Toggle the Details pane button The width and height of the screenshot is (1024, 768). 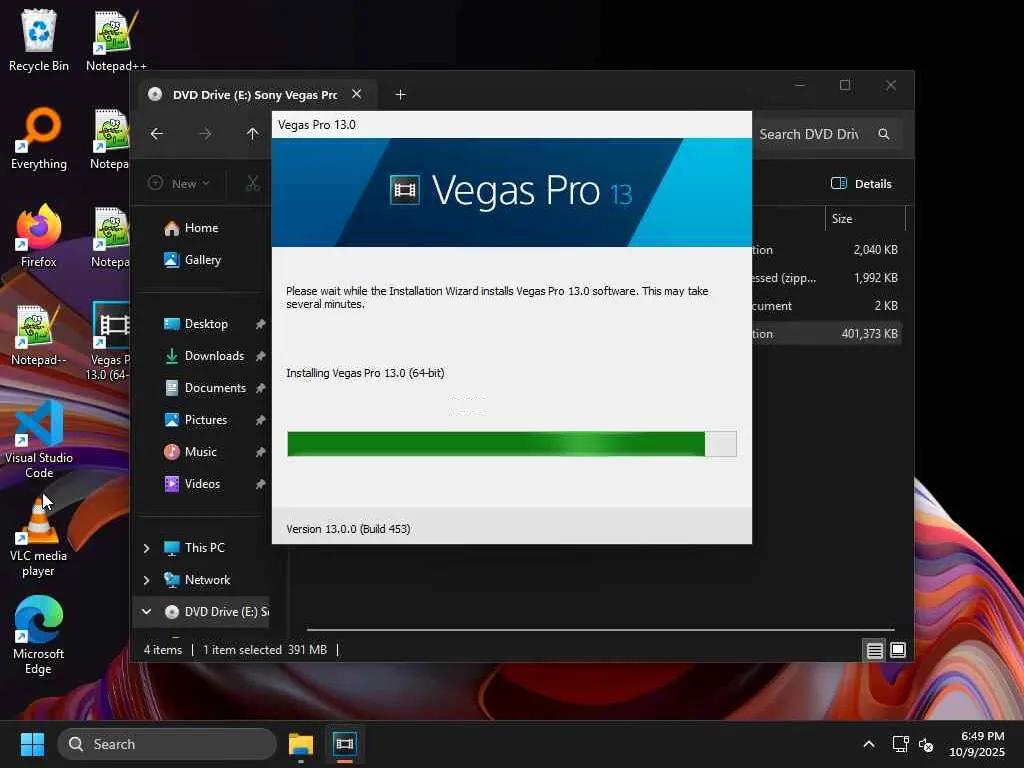pyautogui.click(x=861, y=184)
